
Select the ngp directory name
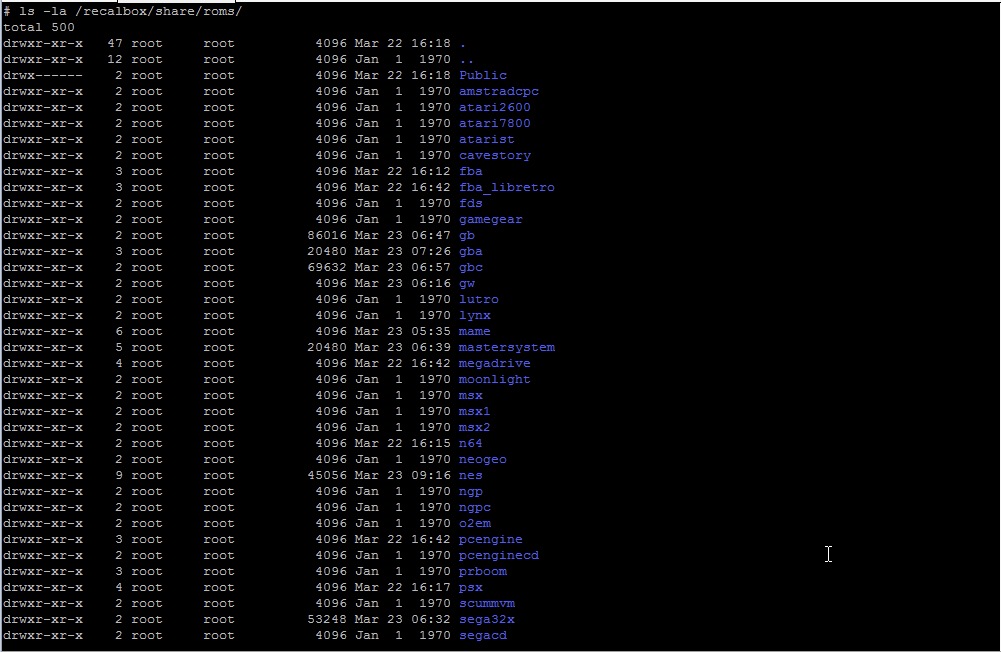[470, 491]
